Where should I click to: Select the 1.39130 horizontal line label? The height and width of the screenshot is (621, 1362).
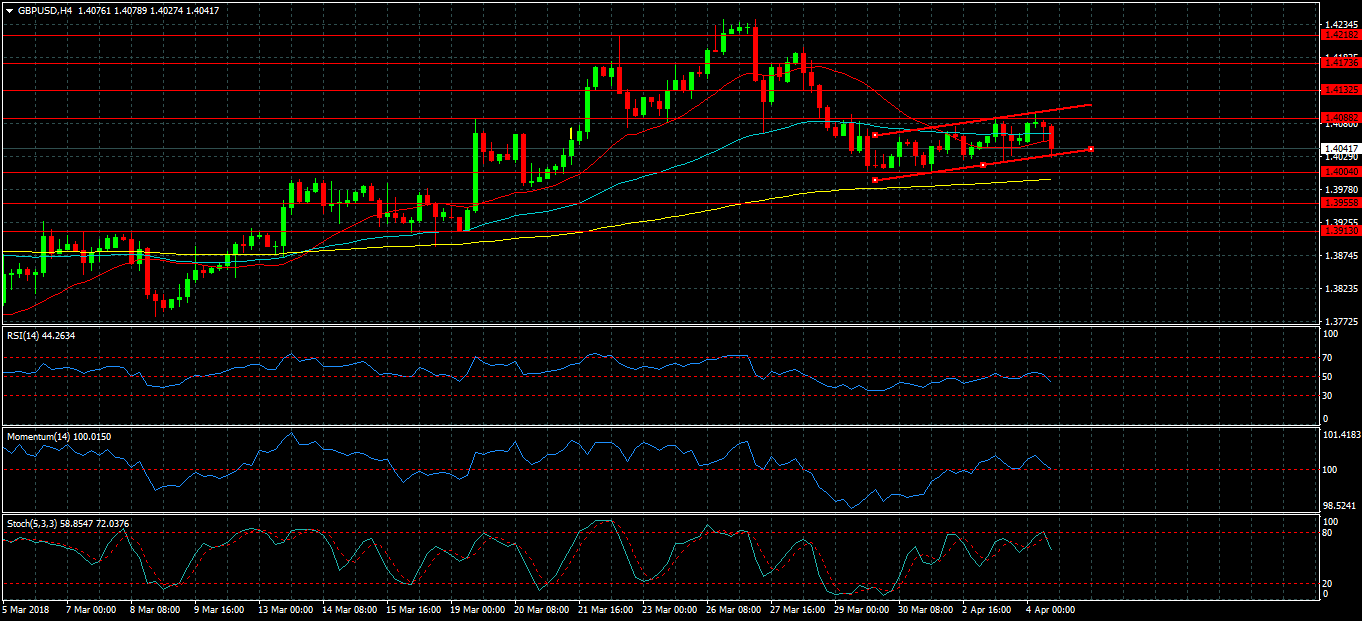(1339, 230)
